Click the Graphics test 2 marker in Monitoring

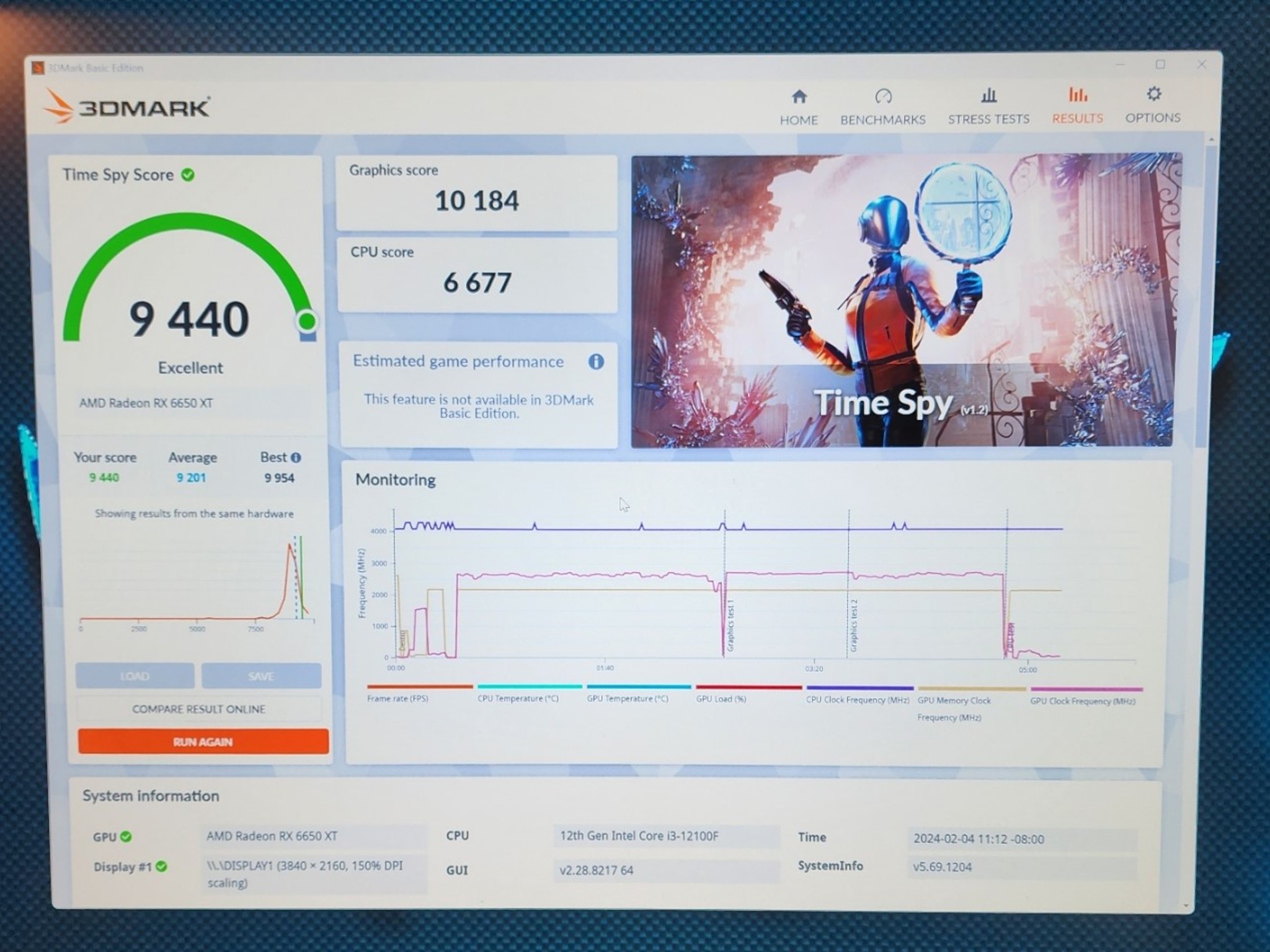(x=854, y=625)
